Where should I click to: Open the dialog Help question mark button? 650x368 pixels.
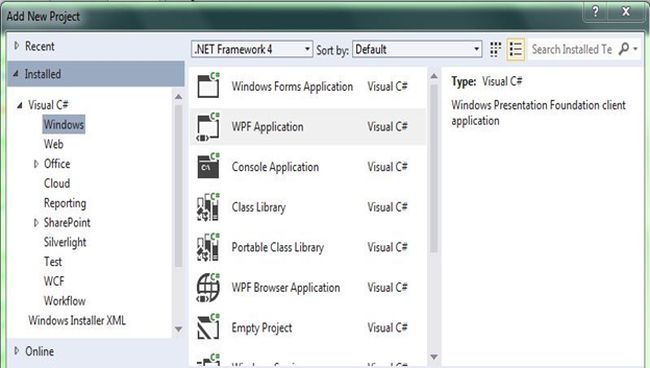tap(595, 12)
